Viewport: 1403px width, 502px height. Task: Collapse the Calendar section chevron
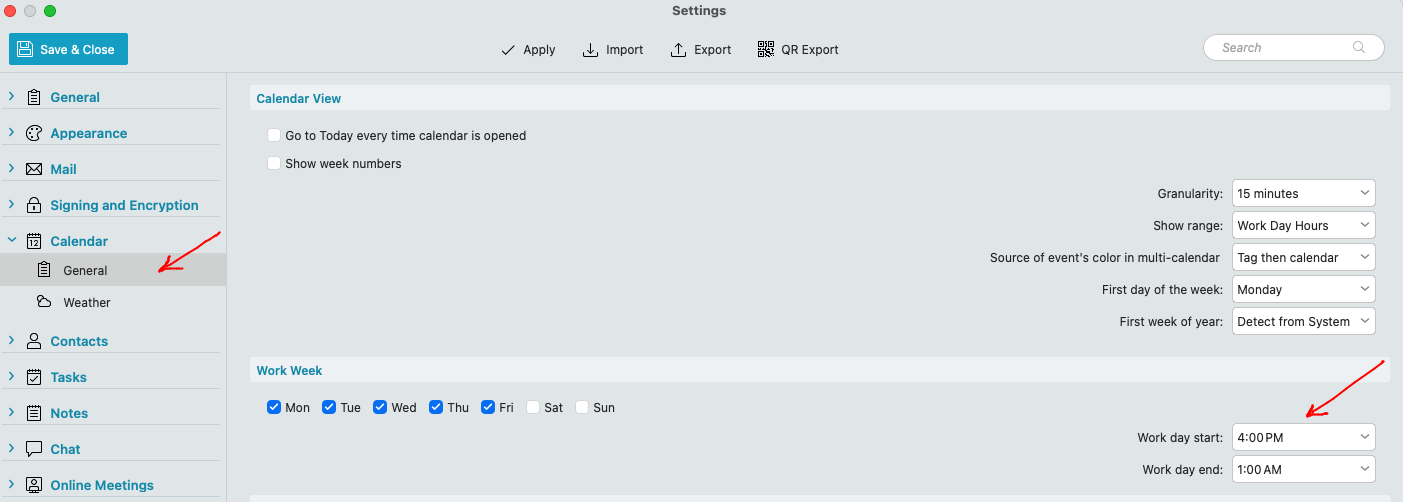[x=12, y=241]
